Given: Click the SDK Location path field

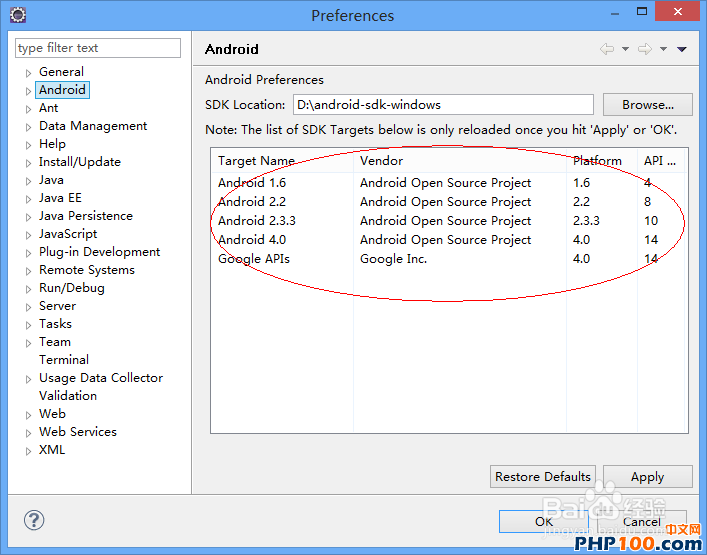Looking at the screenshot, I should pyautogui.click(x=443, y=105).
